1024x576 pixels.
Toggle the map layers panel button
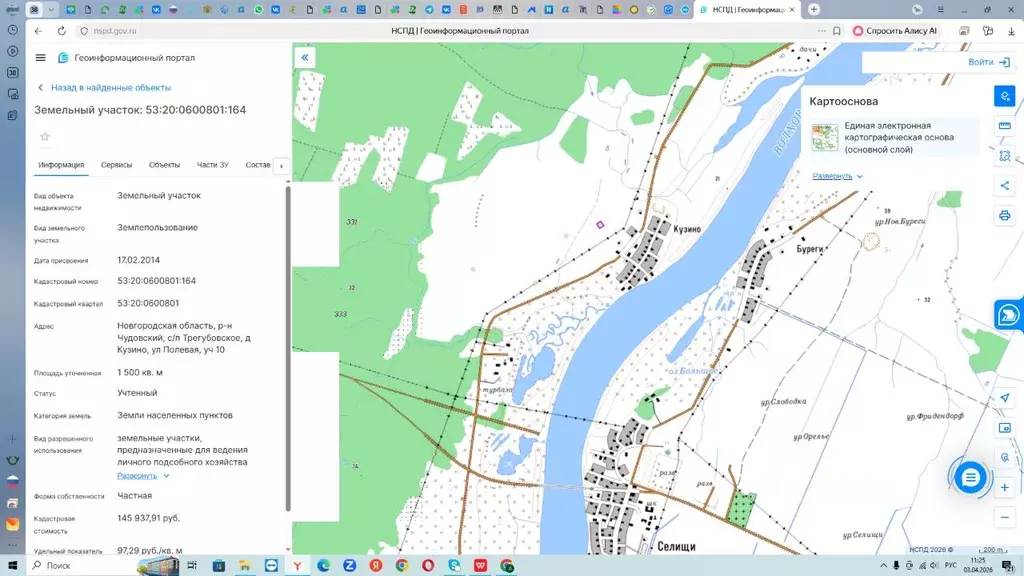pyautogui.click(x=1005, y=96)
